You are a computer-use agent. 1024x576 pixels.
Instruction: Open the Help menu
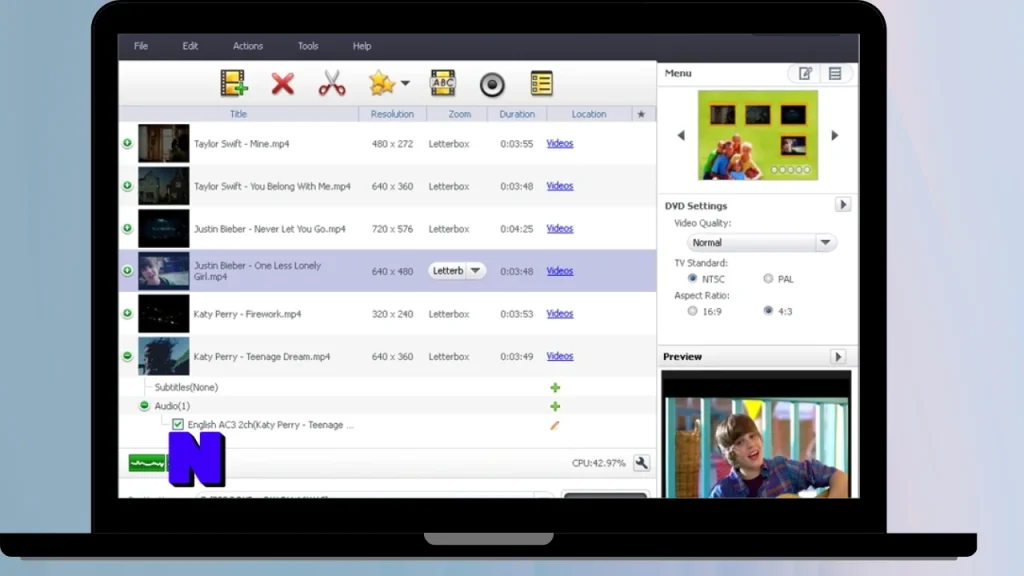(x=362, y=46)
